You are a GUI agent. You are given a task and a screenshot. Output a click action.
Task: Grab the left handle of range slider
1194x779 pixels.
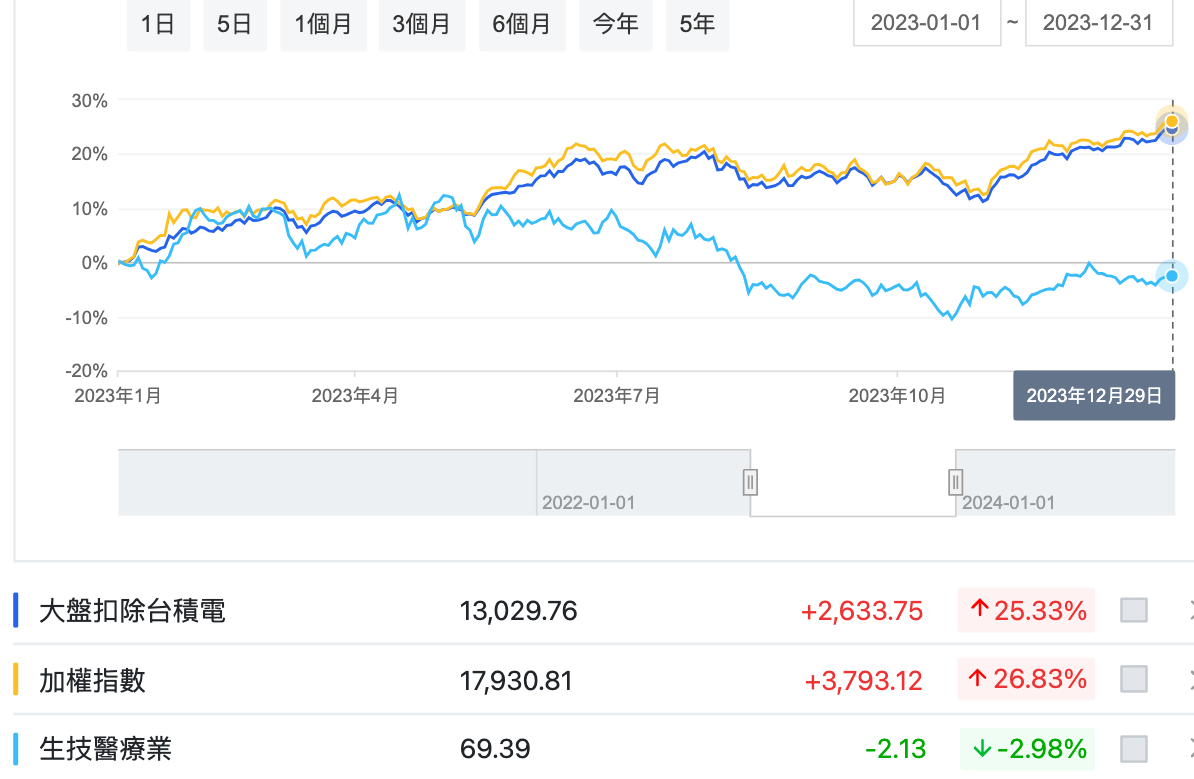click(x=750, y=483)
